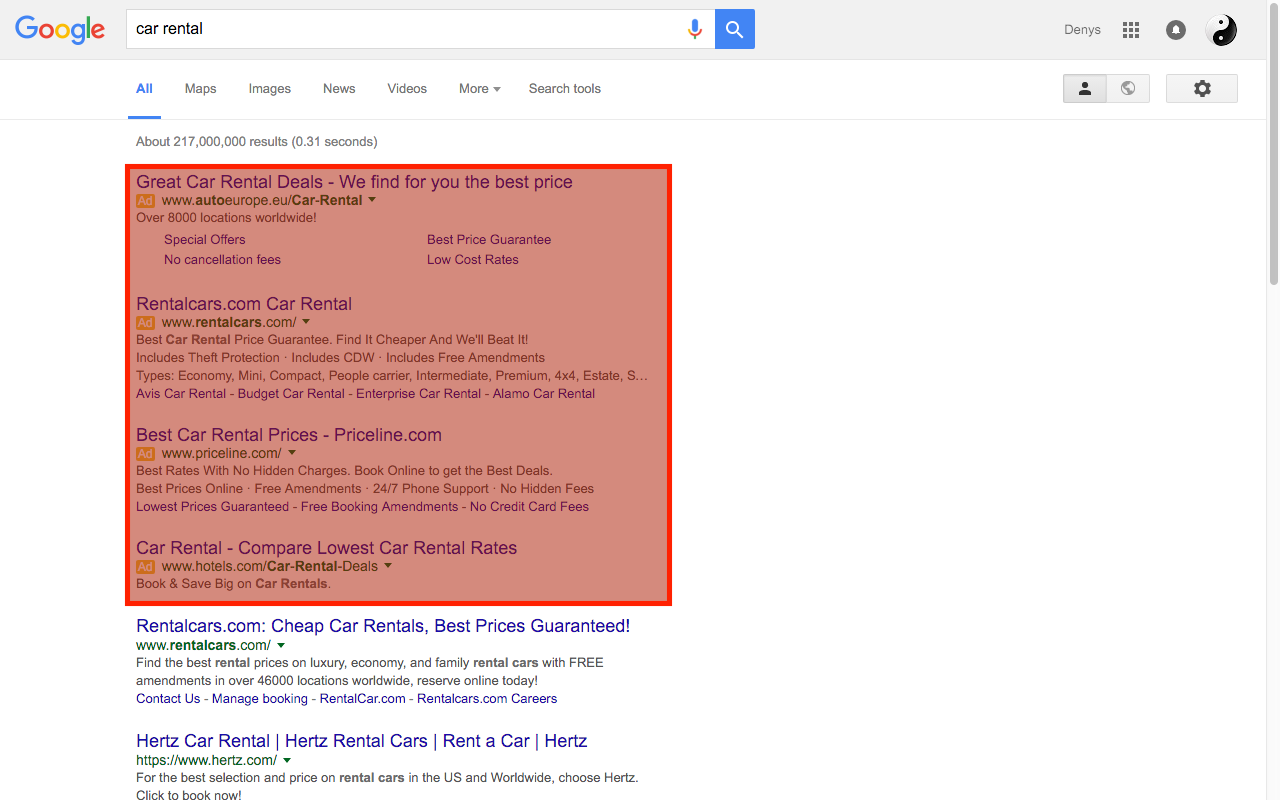Image resolution: width=1280 pixels, height=800 pixels.
Task: Open Compare Lowest Car Rental Rates headline
Action: tap(327, 548)
